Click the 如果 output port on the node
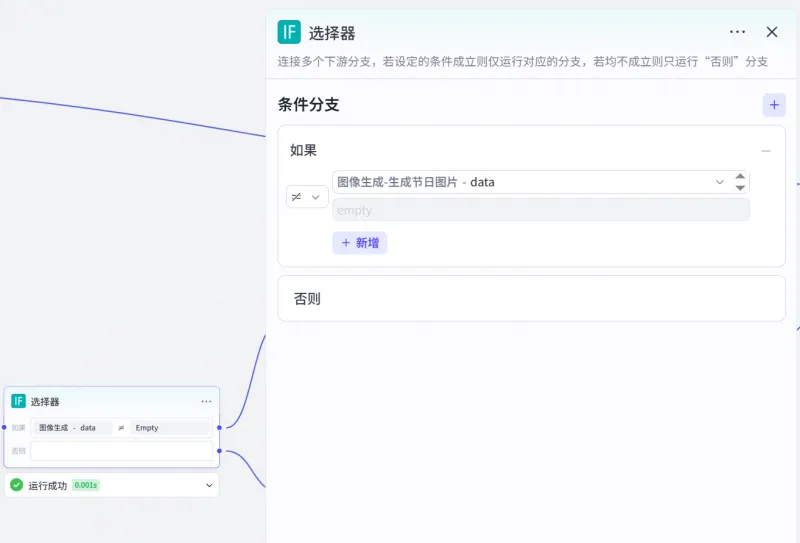The width and height of the screenshot is (800, 543). 220,428
